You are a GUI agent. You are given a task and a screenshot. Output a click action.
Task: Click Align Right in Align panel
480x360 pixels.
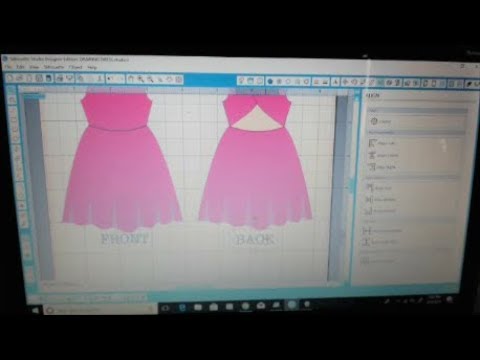[x=382, y=167]
